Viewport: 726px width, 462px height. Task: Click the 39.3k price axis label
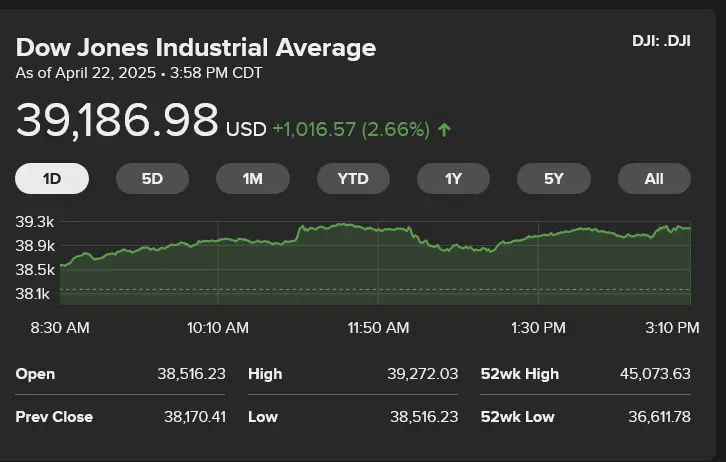point(35,221)
